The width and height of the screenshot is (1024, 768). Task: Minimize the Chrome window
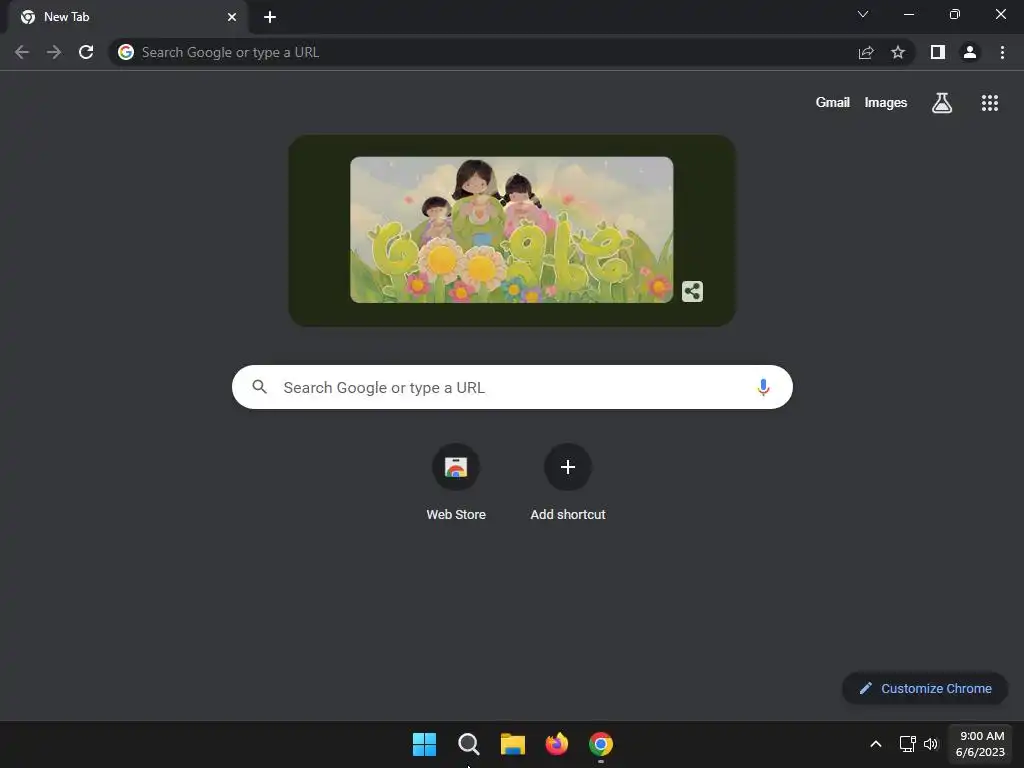click(908, 14)
